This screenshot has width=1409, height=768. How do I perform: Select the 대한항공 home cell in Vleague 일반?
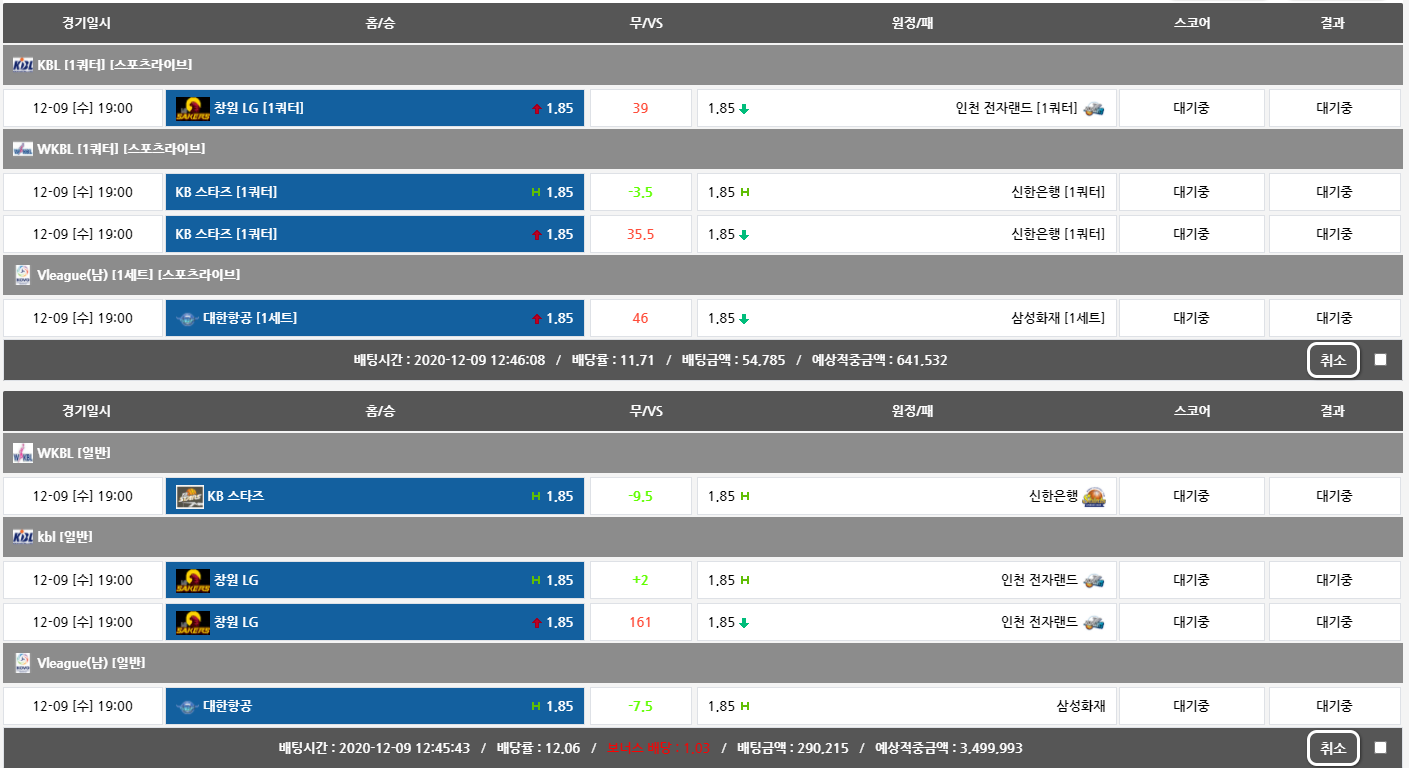point(374,706)
